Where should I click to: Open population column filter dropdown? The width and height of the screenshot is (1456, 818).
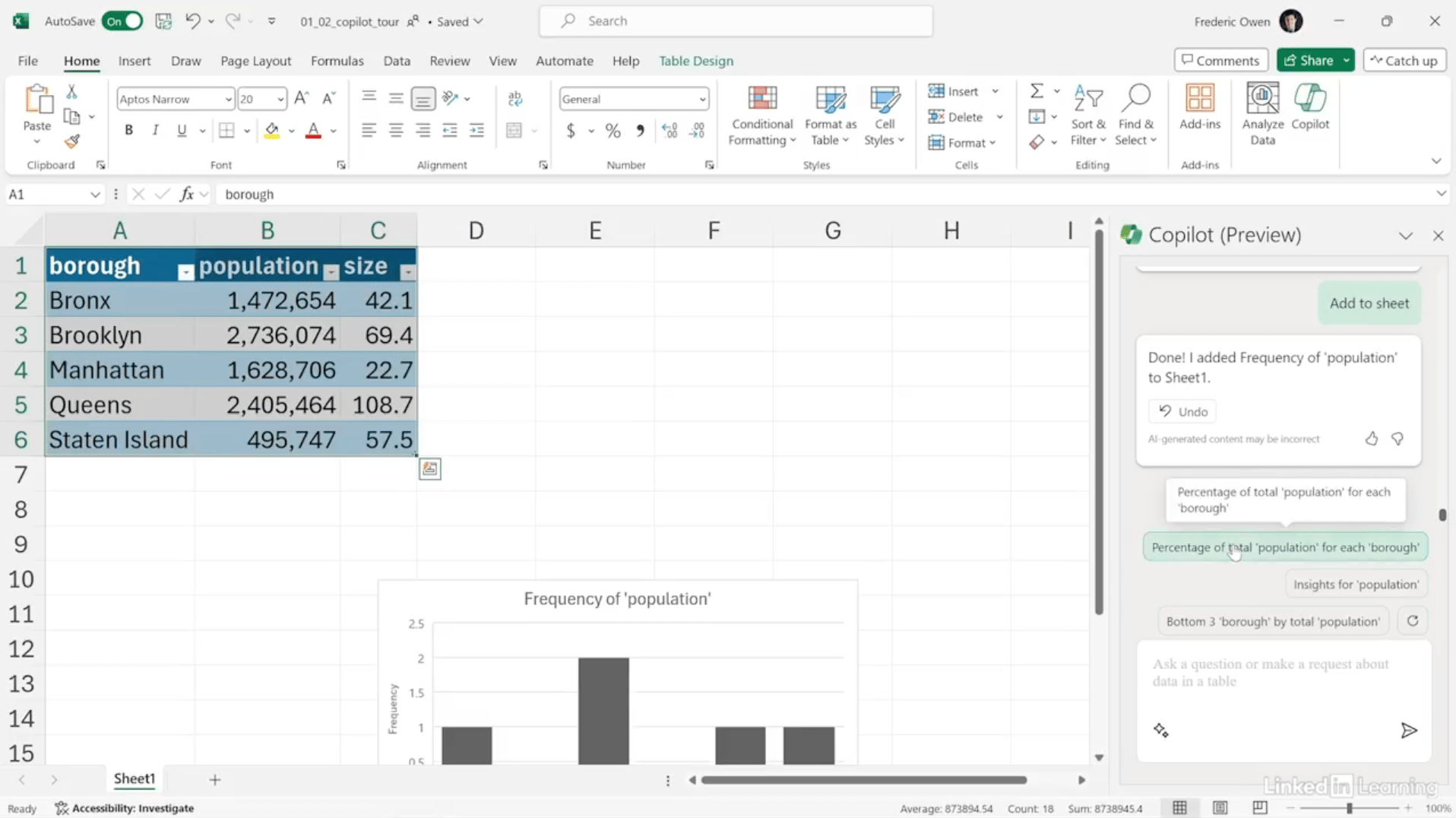[x=331, y=272]
